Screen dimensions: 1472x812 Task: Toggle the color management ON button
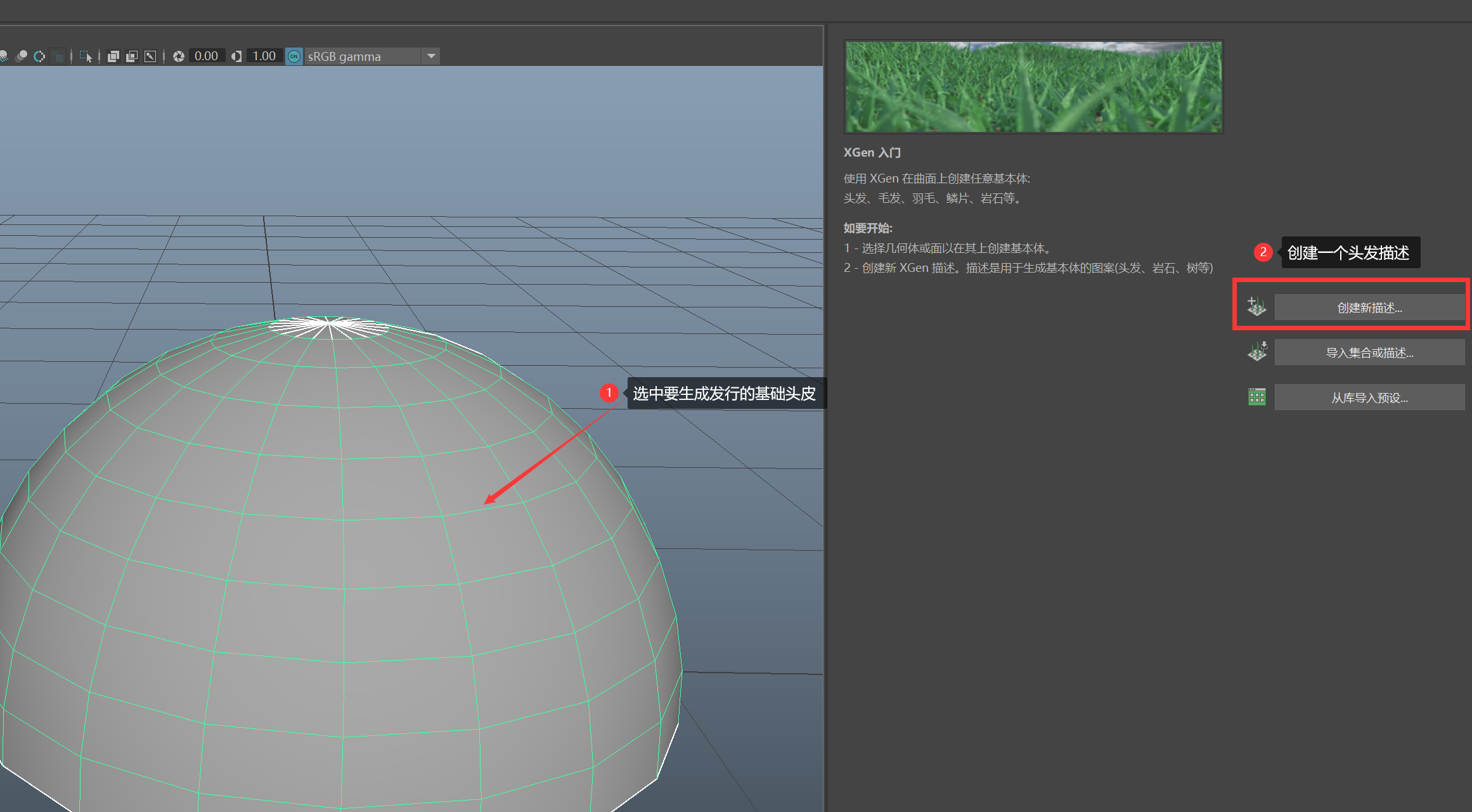[x=294, y=56]
